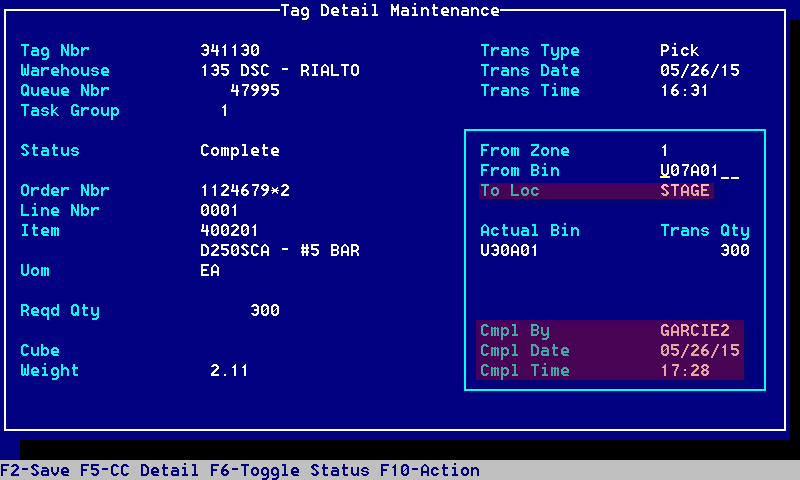Image resolution: width=800 pixels, height=480 pixels.
Task: Click the Cmpl Time value 17:28
Action: pos(684,371)
